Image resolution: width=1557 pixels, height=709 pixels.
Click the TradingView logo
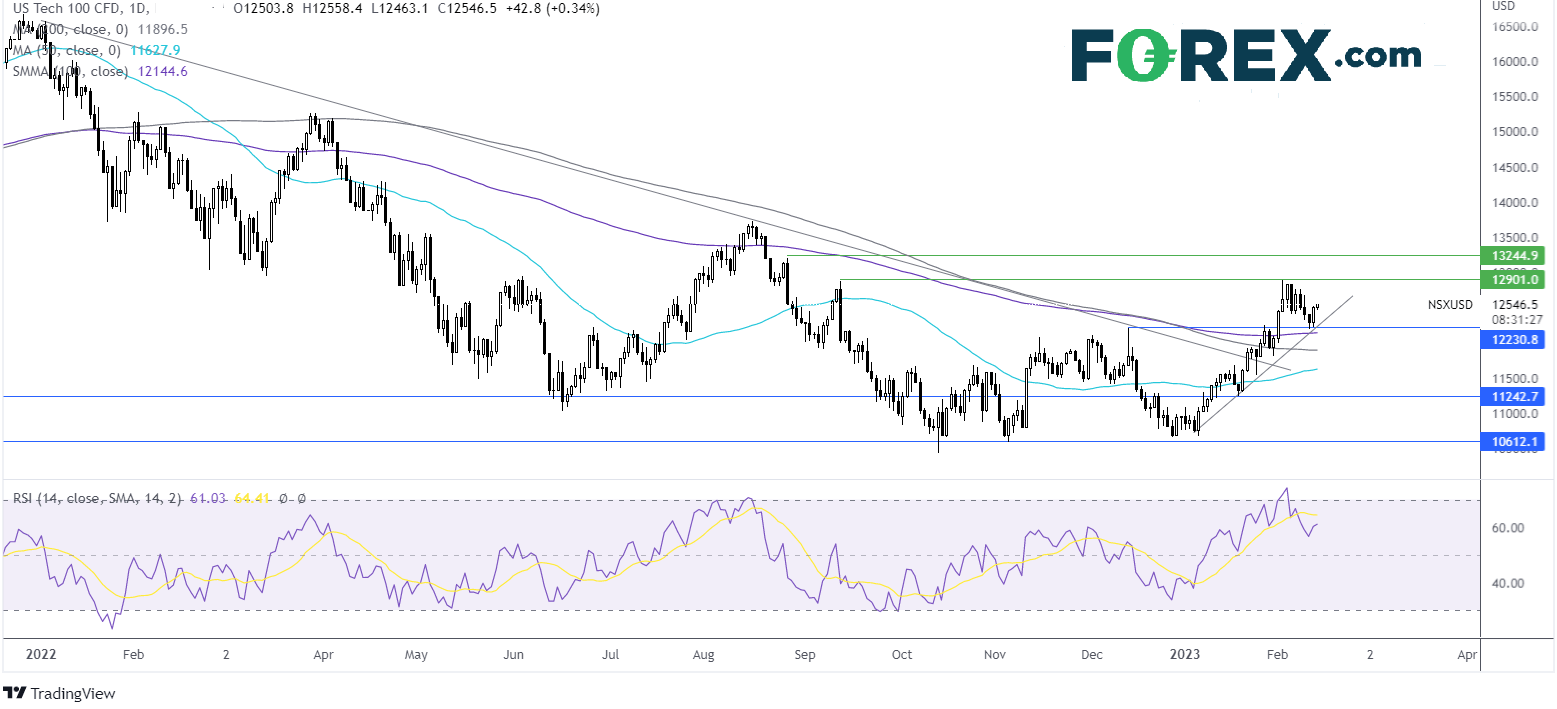tap(59, 693)
